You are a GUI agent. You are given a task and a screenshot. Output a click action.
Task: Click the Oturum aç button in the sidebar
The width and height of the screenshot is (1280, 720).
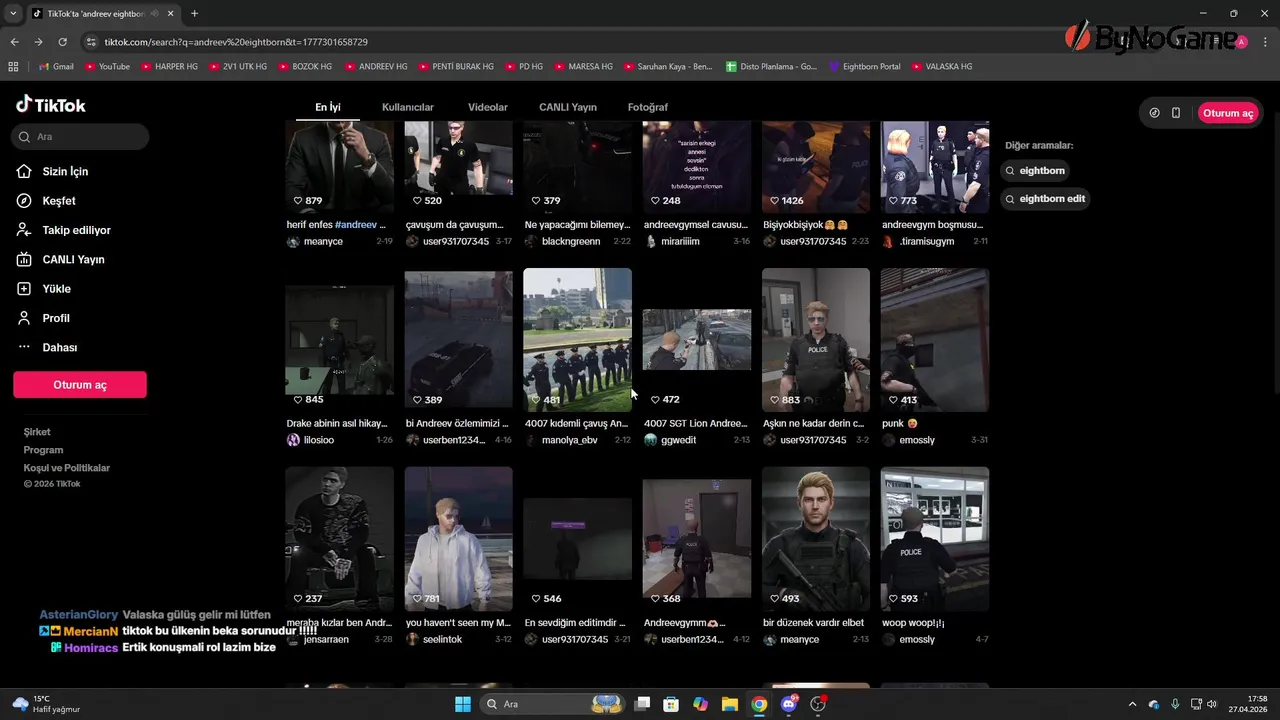tap(80, 385)
